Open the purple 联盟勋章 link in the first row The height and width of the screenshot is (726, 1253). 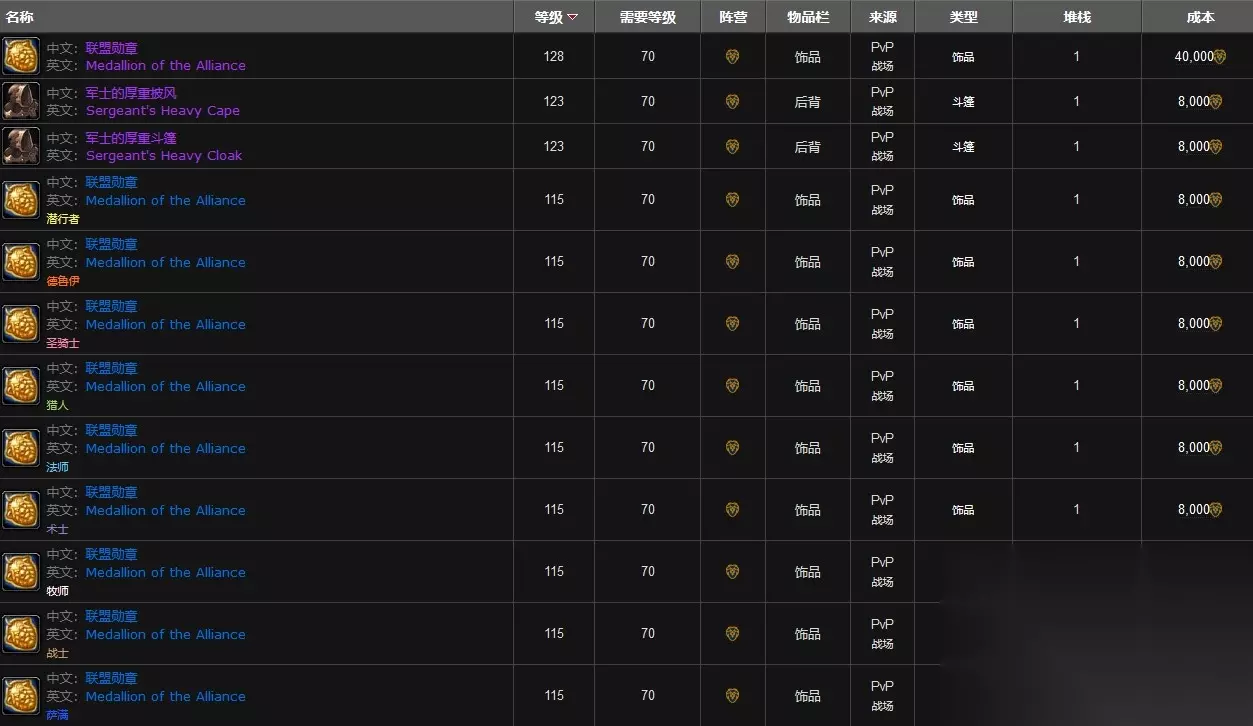(x=111, y=48)
